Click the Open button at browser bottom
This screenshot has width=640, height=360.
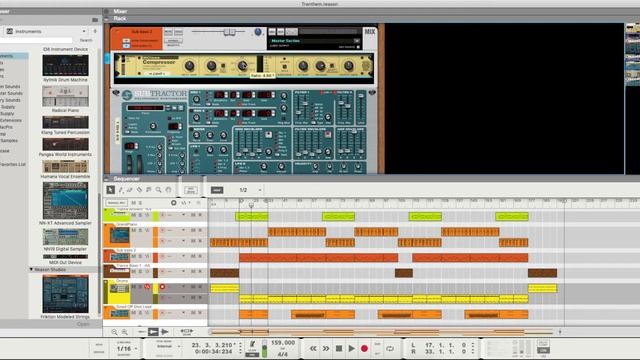(83, 324)
